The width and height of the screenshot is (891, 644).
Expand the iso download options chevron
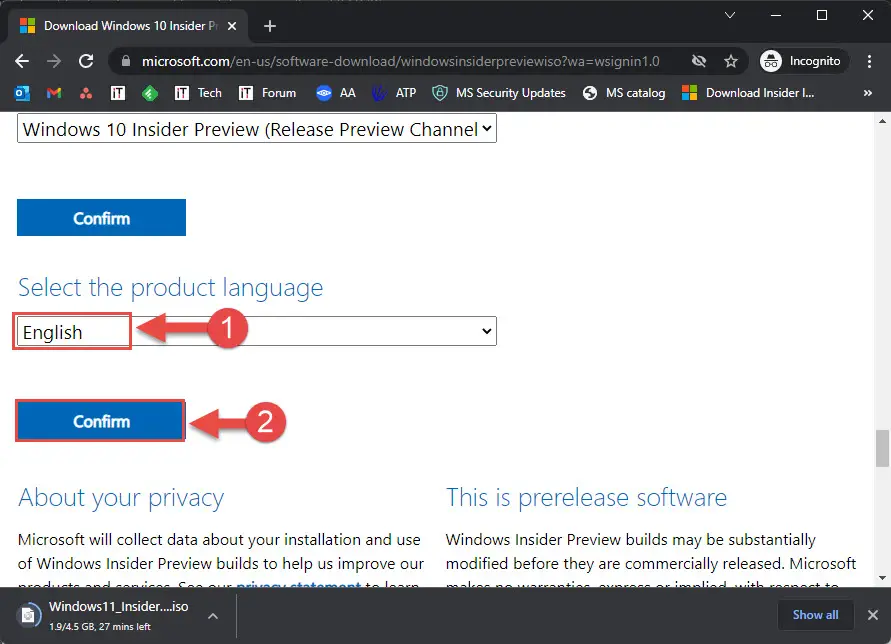[213, 616]
